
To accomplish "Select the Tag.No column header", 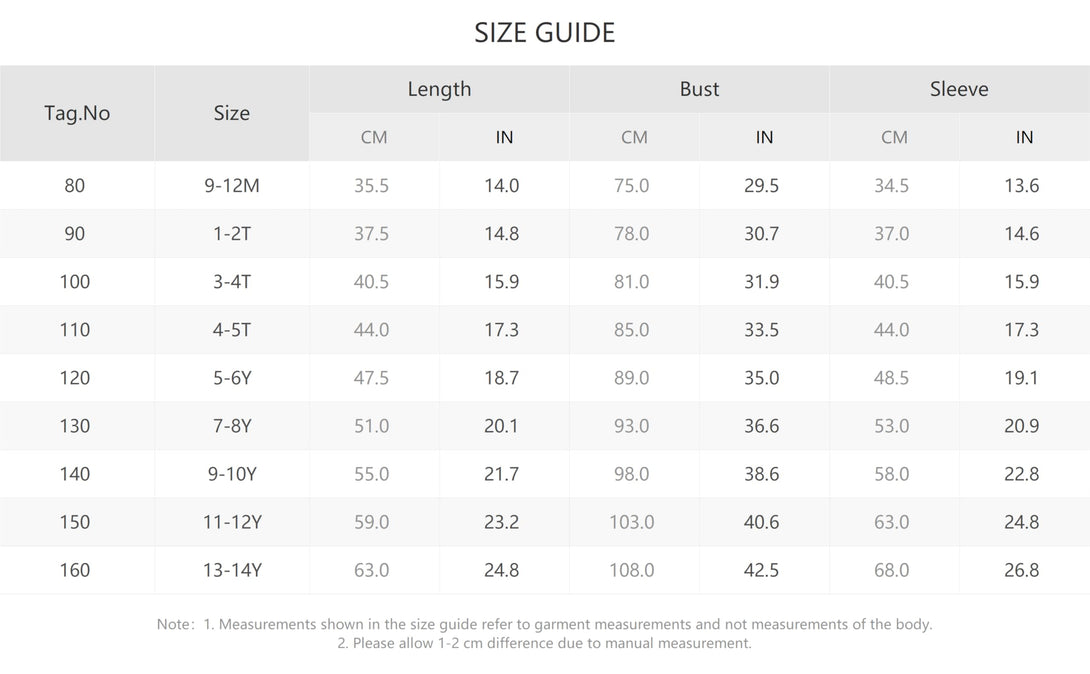I will click(x=77, y=113).
